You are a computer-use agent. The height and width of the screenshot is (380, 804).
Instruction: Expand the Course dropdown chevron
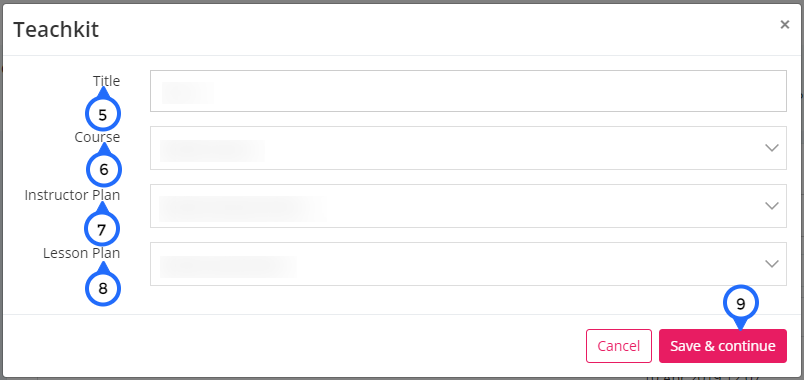tap(772, 148)
